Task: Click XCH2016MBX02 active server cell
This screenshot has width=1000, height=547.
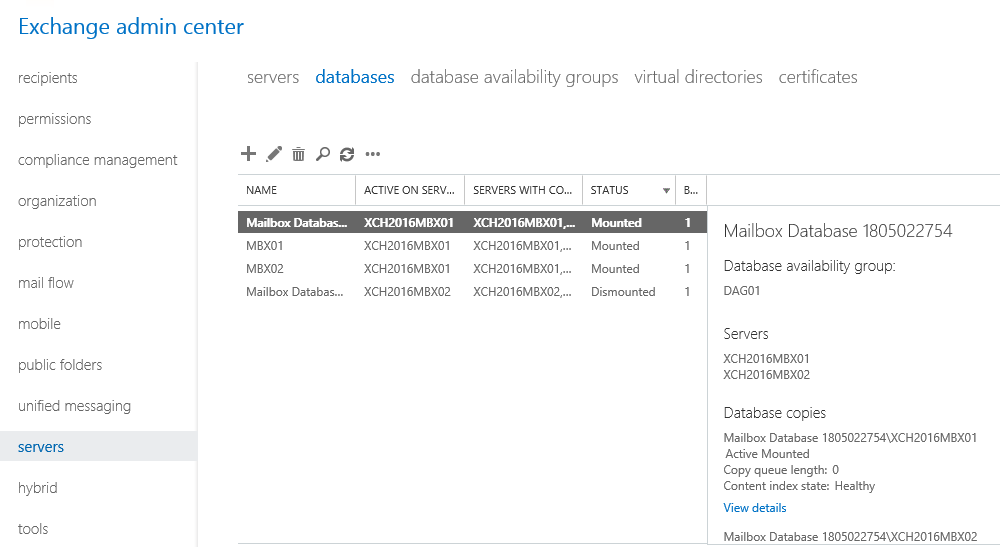Action: click(x=407, y=292)
